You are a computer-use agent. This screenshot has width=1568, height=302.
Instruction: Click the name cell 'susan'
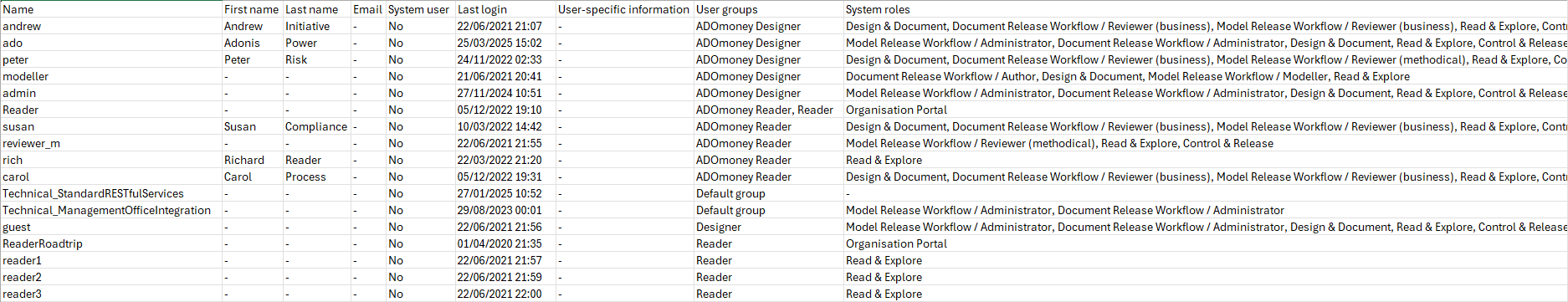click(x=111, y=126)
